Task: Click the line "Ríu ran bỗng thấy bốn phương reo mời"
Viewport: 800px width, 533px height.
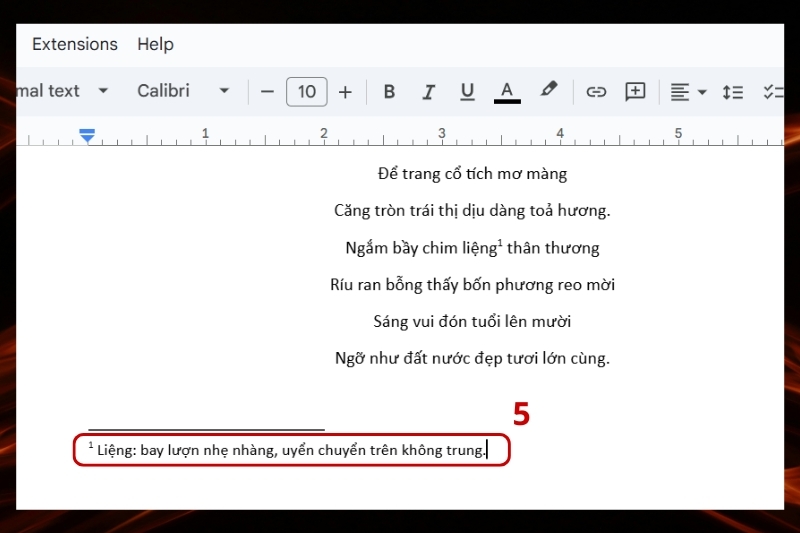Action: [472, 285]
